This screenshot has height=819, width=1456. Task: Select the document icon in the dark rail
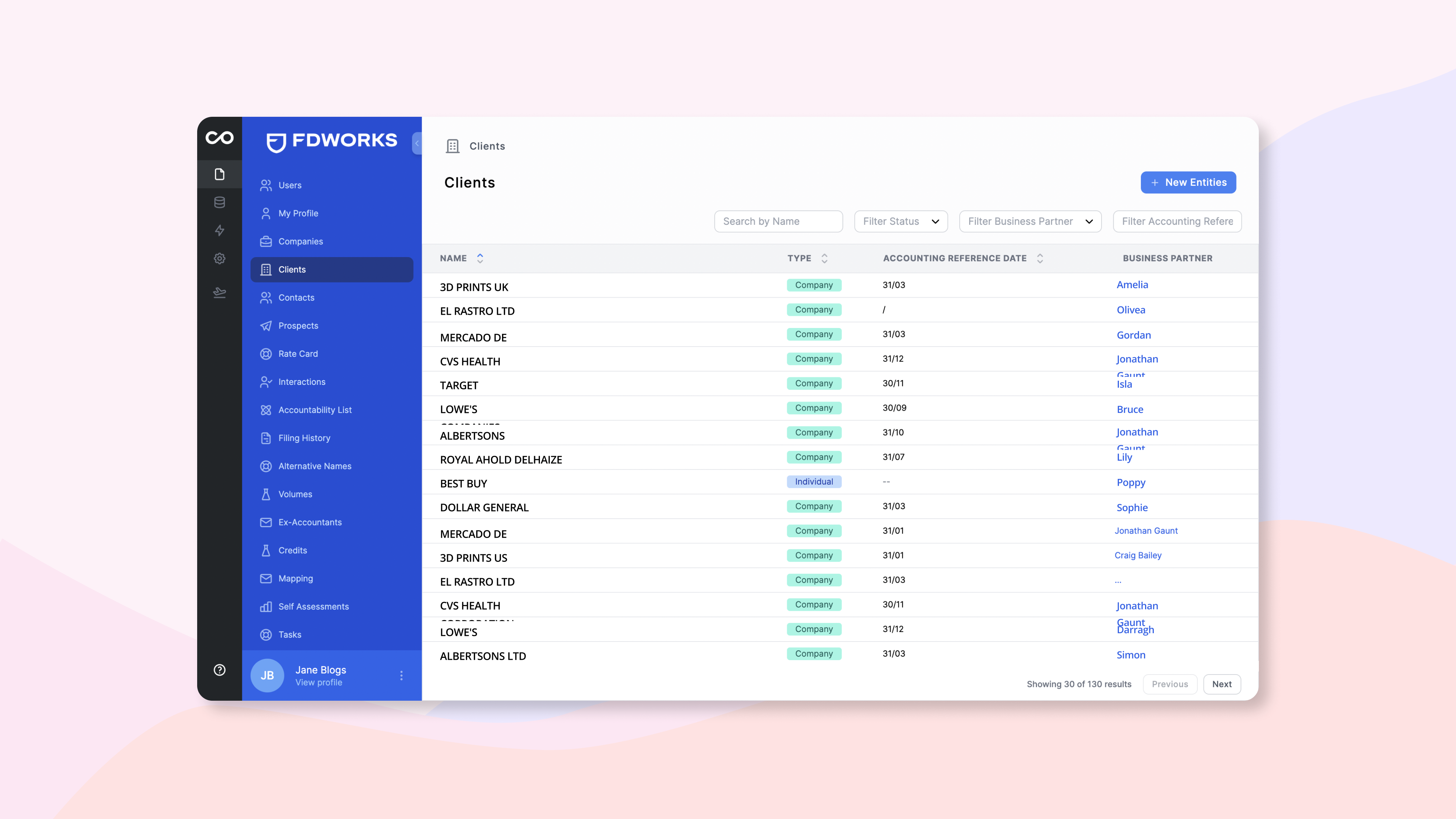219,174
